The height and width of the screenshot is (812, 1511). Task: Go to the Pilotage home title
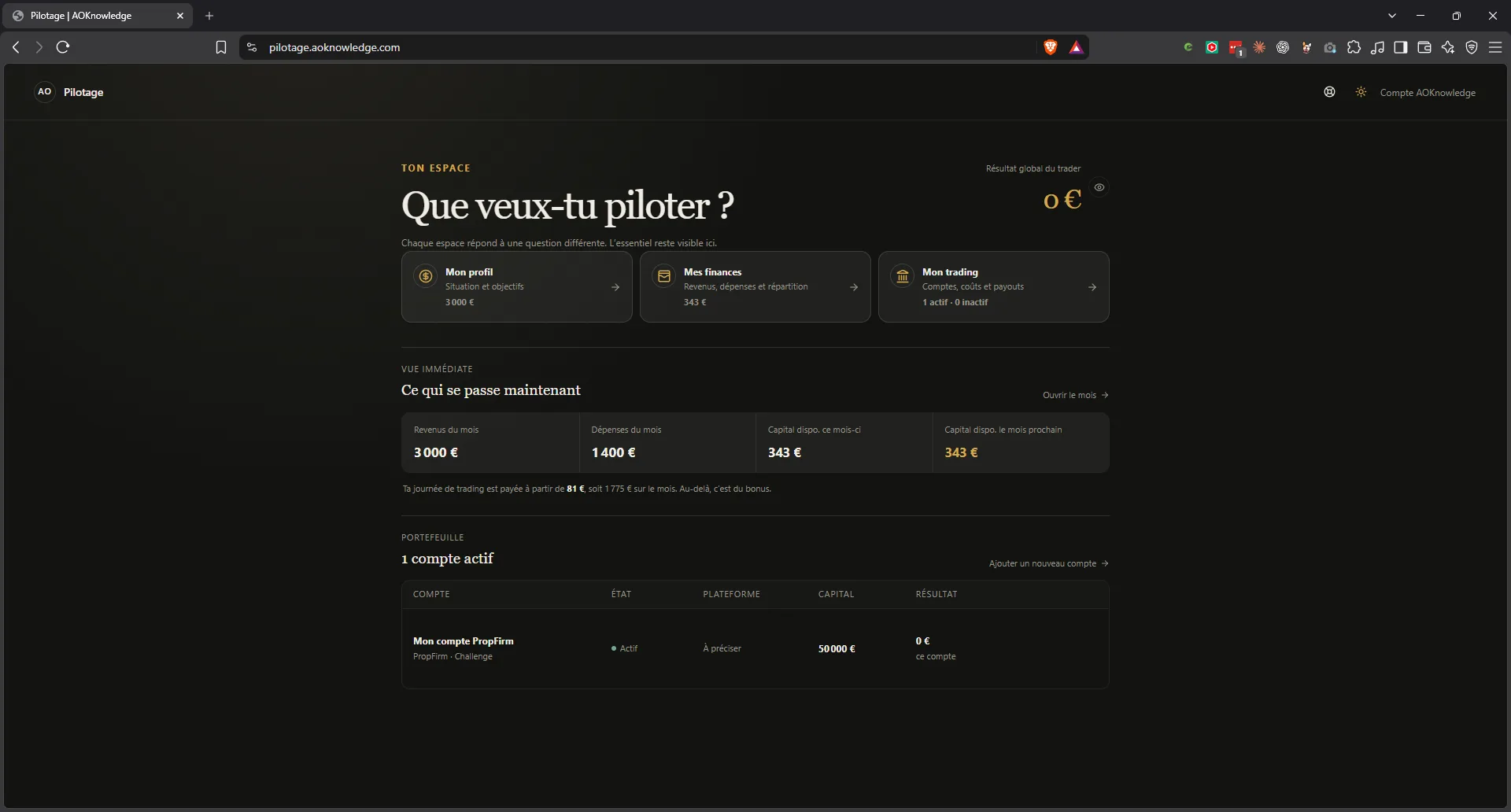83,92
